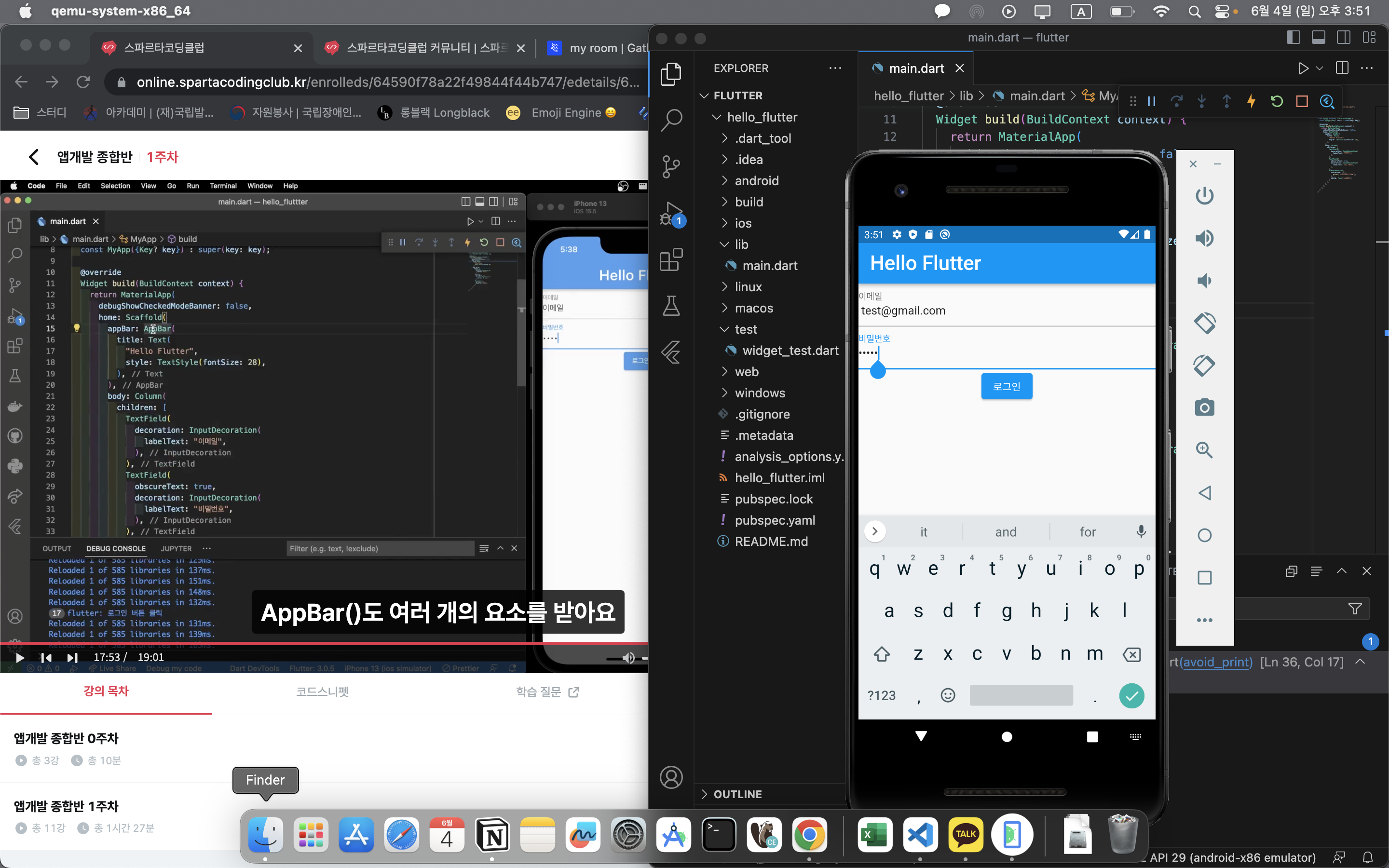The image size is (1389, 868).
Task: Toggle Control Center in macOS menu bar
Action: point(1223,12)
